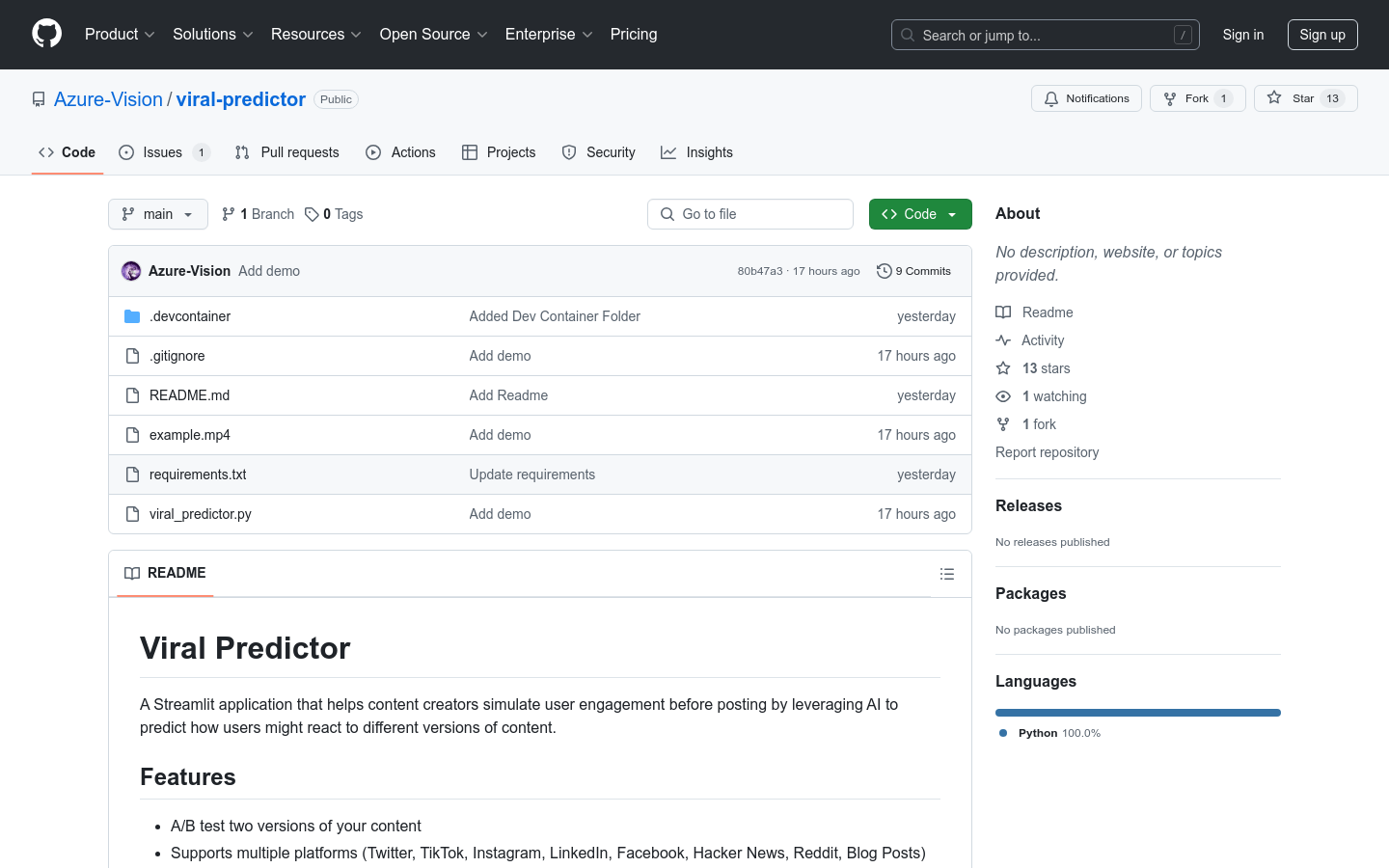This screenshot has height=868, width=1389.
Task: Click the Sign up button
Action: click(1321, 35)
